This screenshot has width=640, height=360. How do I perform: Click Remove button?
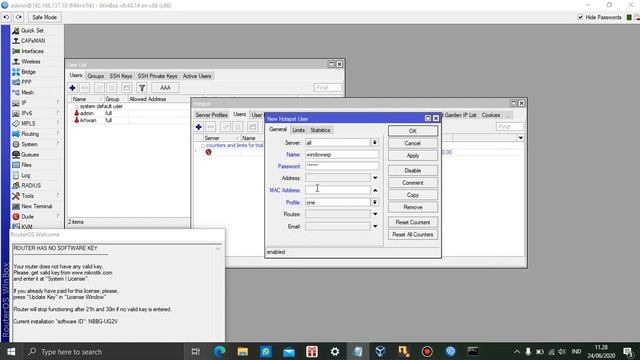click(x=413, y=207)
